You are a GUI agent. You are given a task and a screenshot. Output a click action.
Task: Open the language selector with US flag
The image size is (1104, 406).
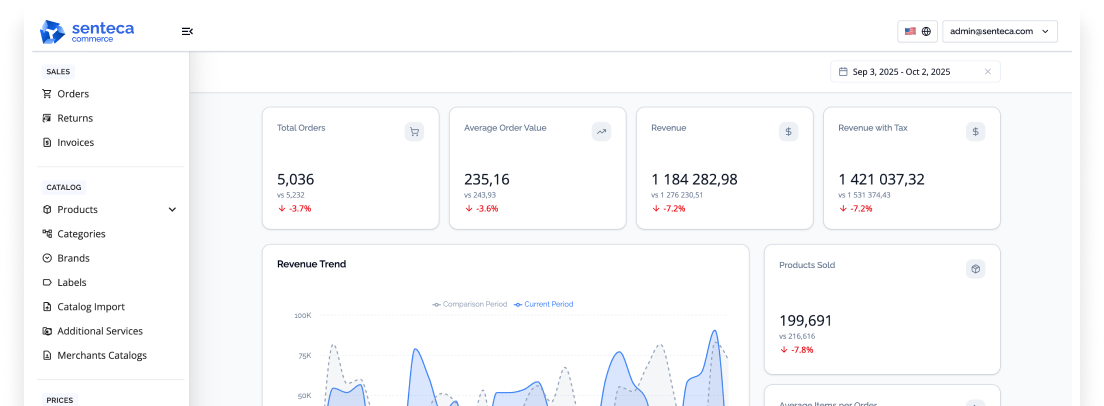(917, 31)
